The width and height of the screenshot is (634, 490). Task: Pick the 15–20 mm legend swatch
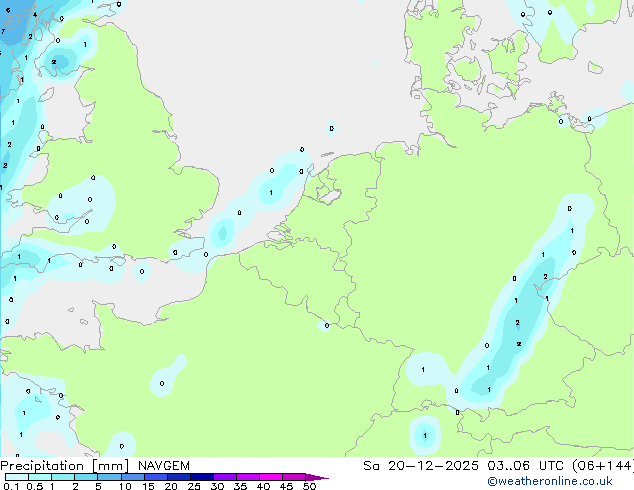click(155, 477)
